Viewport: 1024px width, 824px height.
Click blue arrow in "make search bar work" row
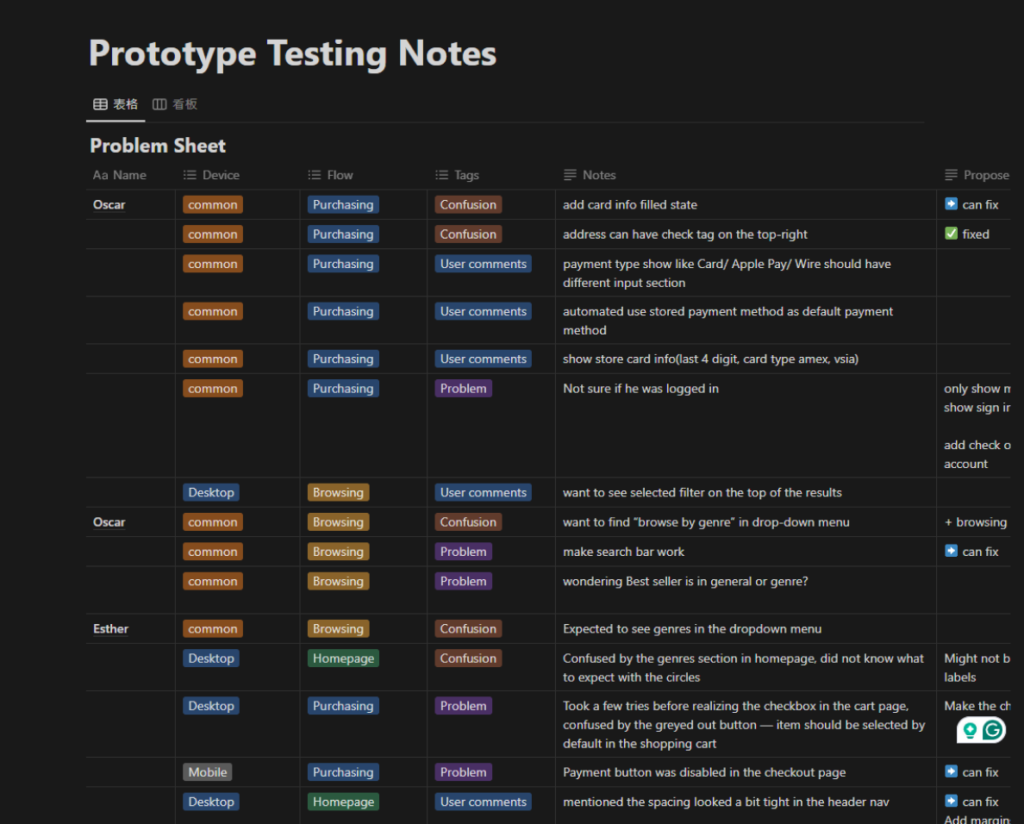pos(951,551)
